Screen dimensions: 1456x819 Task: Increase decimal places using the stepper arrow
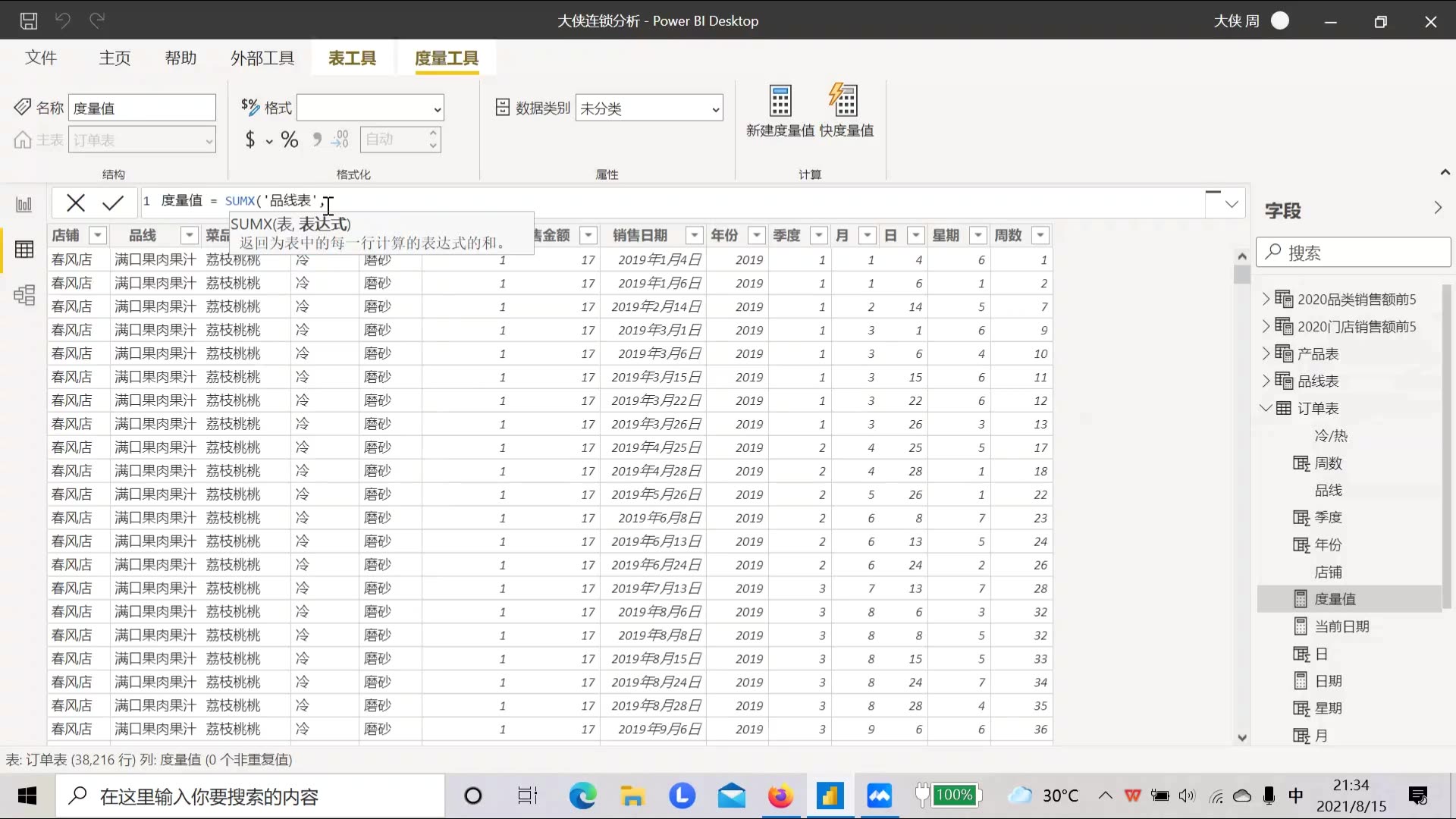click(432, 133)
